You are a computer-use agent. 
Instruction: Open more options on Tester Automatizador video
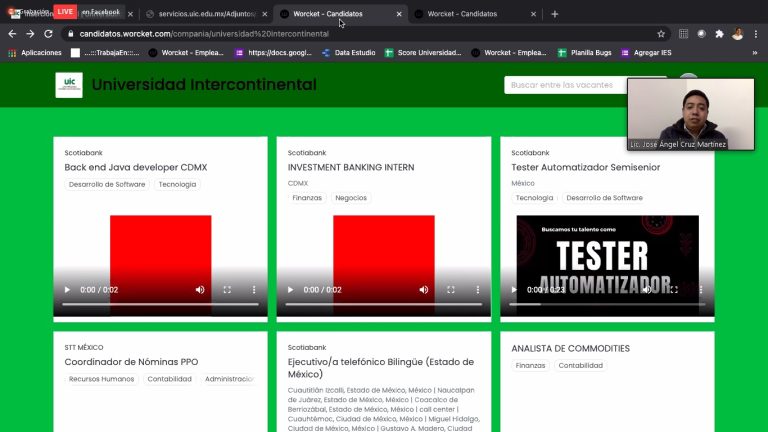[x=701, y=289]
